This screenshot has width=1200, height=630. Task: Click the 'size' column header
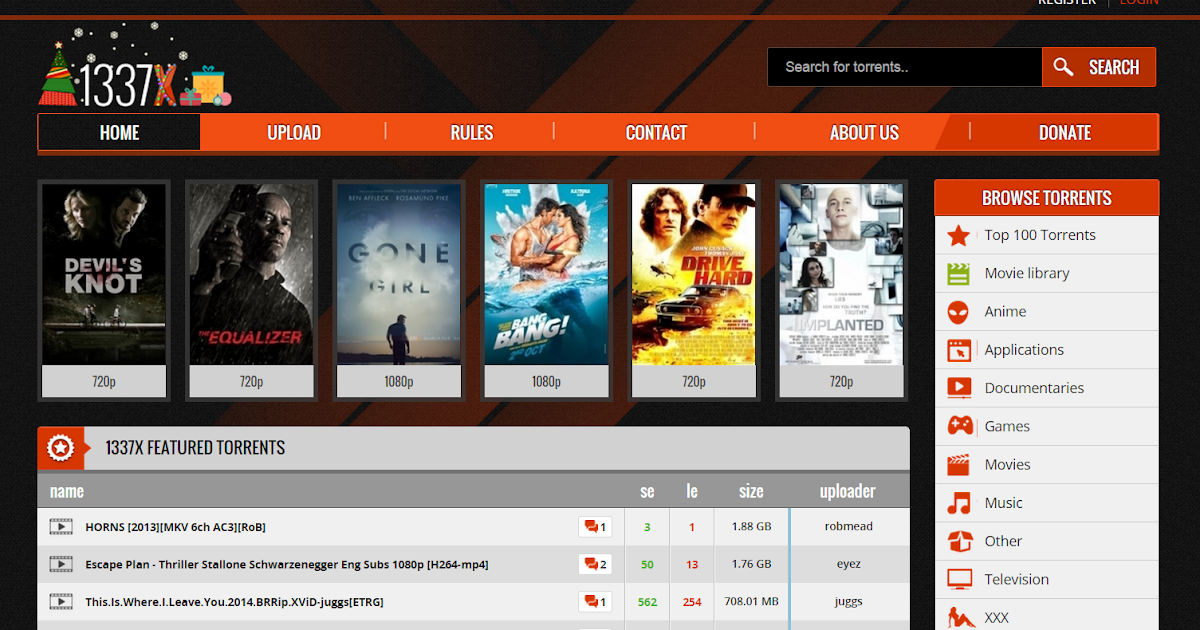[751, 491]
